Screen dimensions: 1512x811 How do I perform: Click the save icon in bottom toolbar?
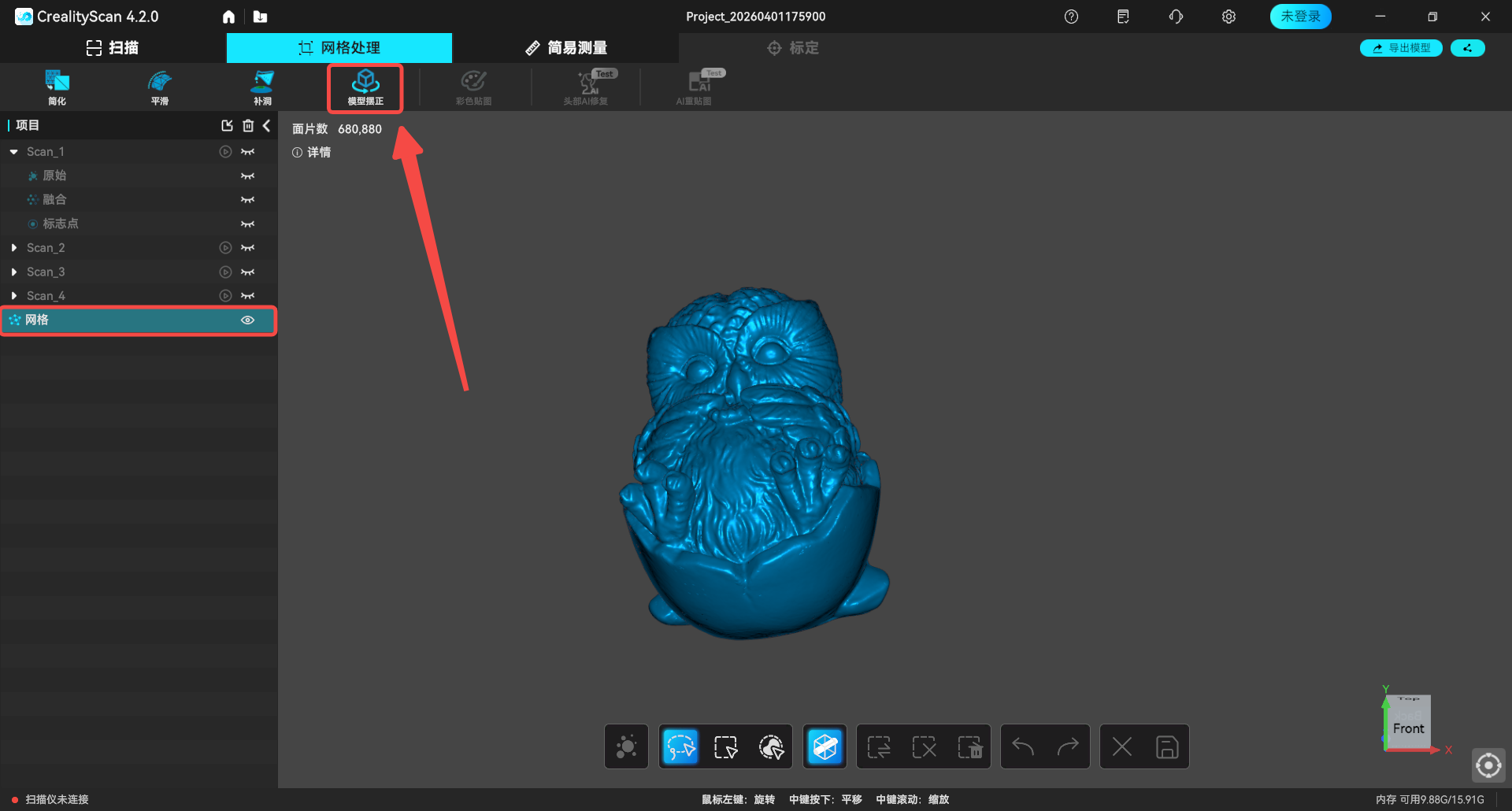pyautogui.click(x=1166, y=746)
